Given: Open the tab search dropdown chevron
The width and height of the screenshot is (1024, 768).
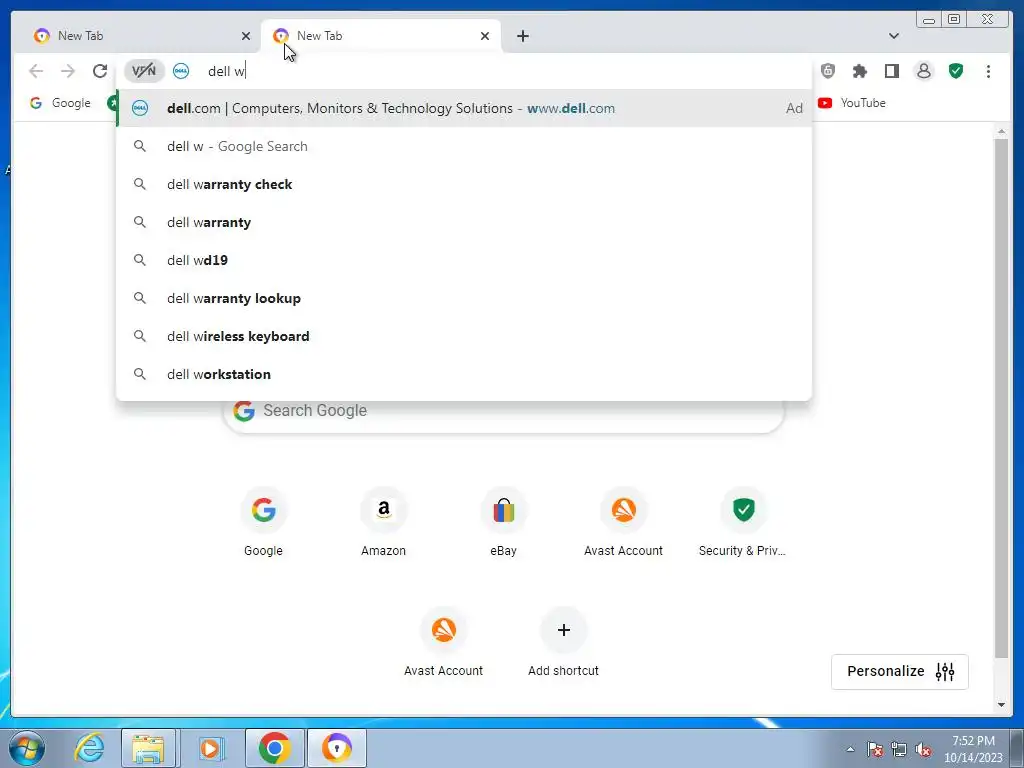Looking at the screenshot, I should click(x=893, y=36).
